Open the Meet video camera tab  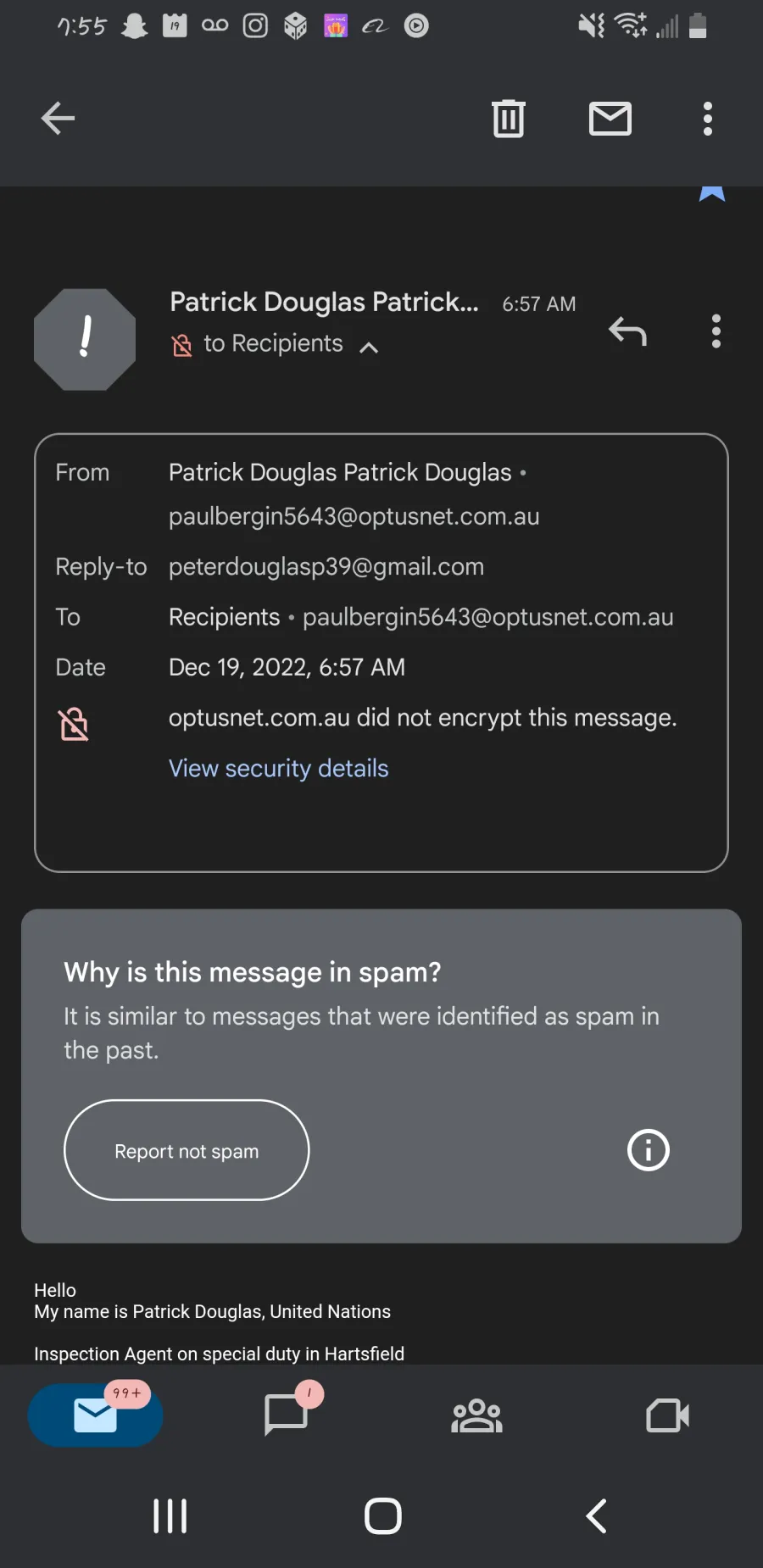click(667, 1415)
